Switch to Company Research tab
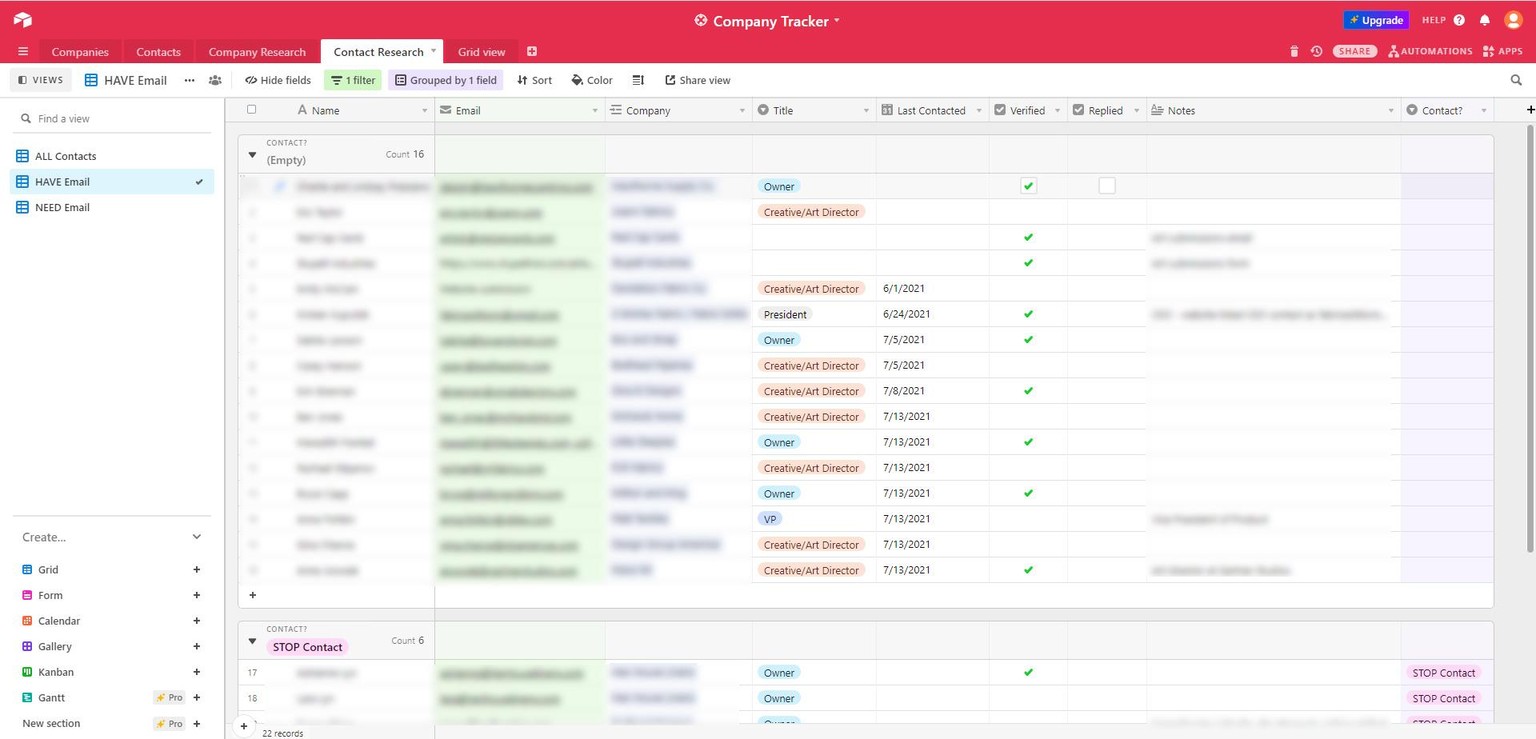The width and height of the screenshot is (1536, 739). [x=257, y=52]
